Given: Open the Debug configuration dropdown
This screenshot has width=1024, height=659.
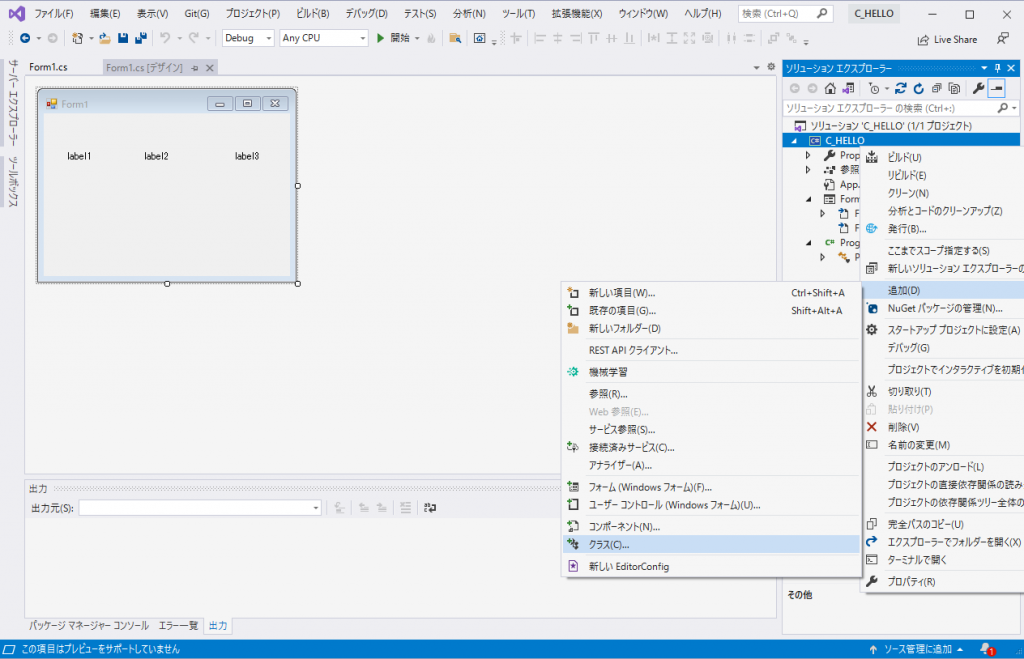Looking at the screenshot, I should click(248, 38).
